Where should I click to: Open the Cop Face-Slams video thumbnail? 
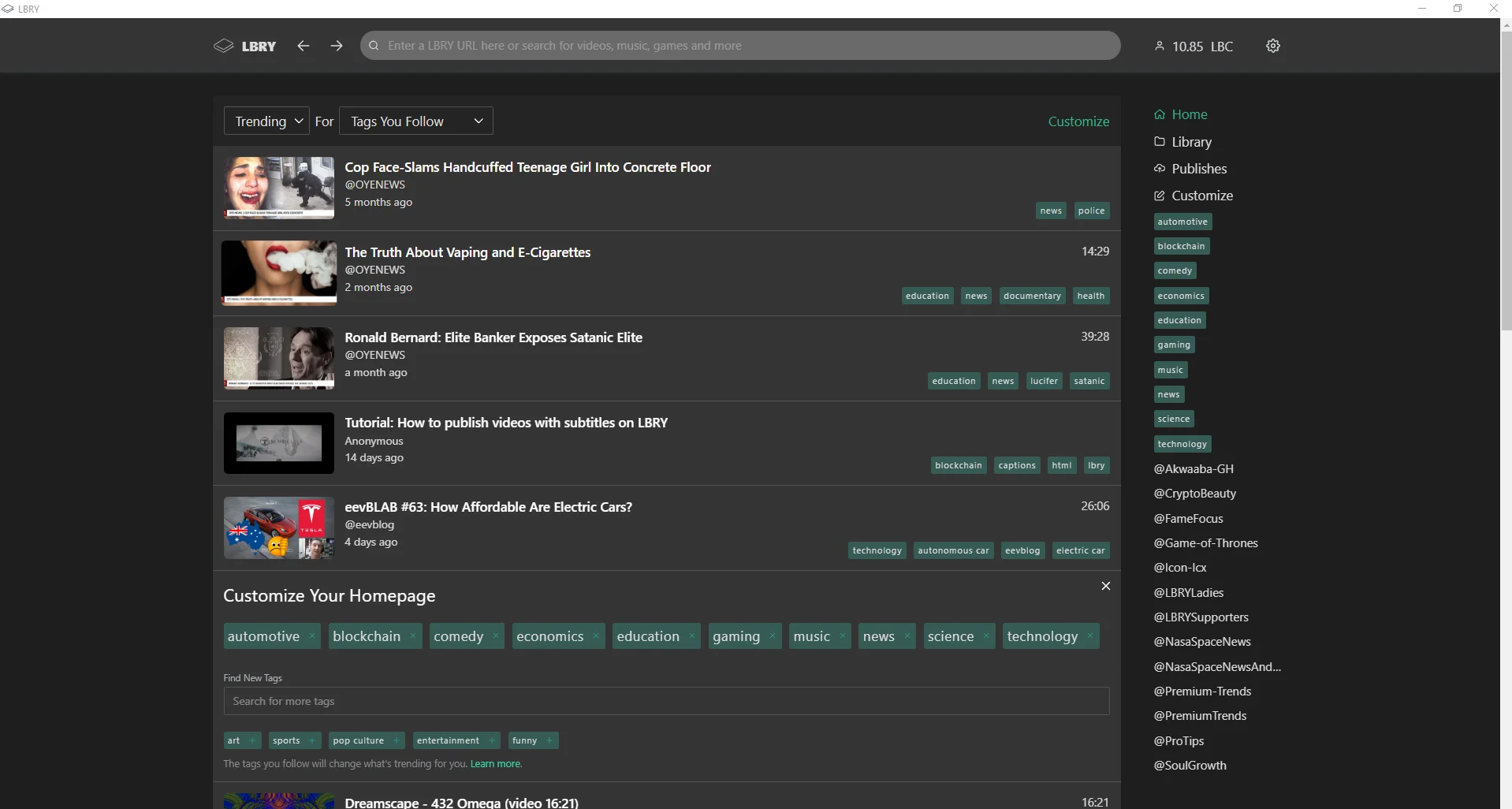[x=279, y=188]
